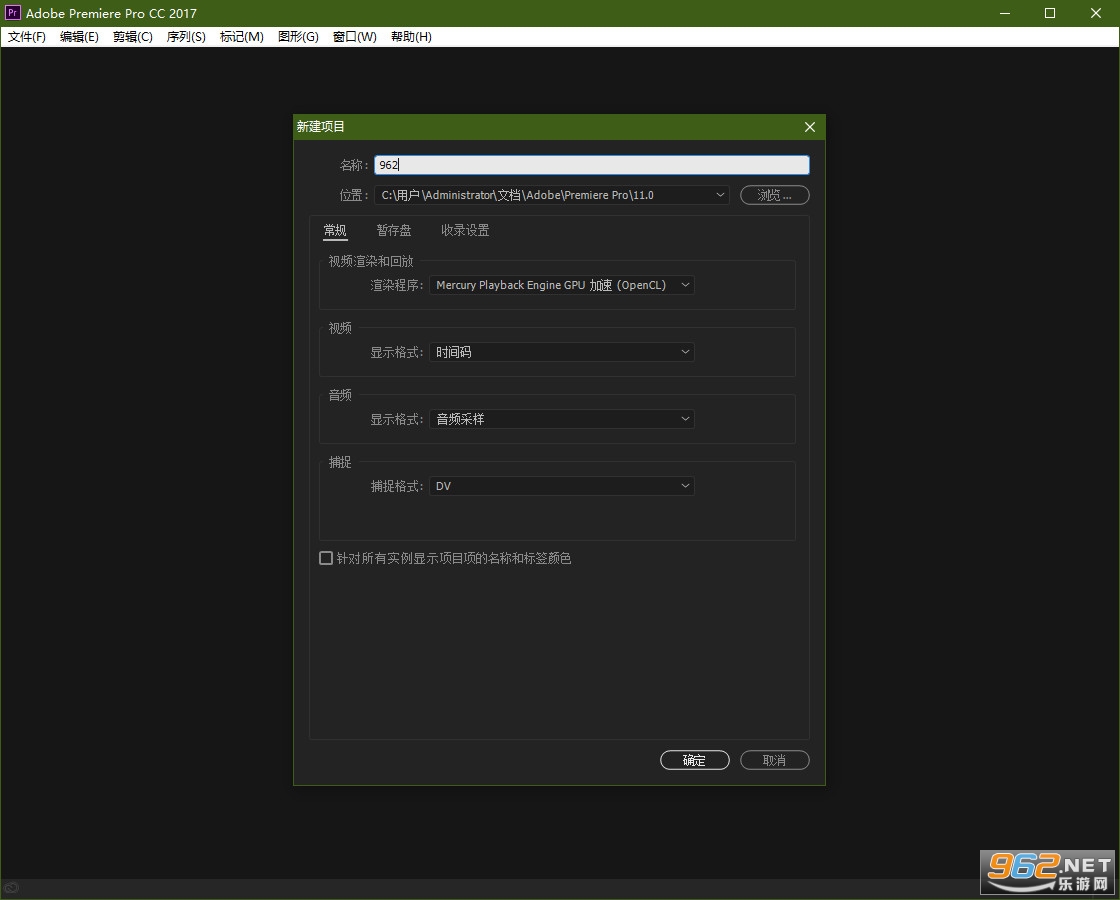Switch to the 暂存盘 tab
The width and height of the screenshot is (1120, 900).
[394, 231]
